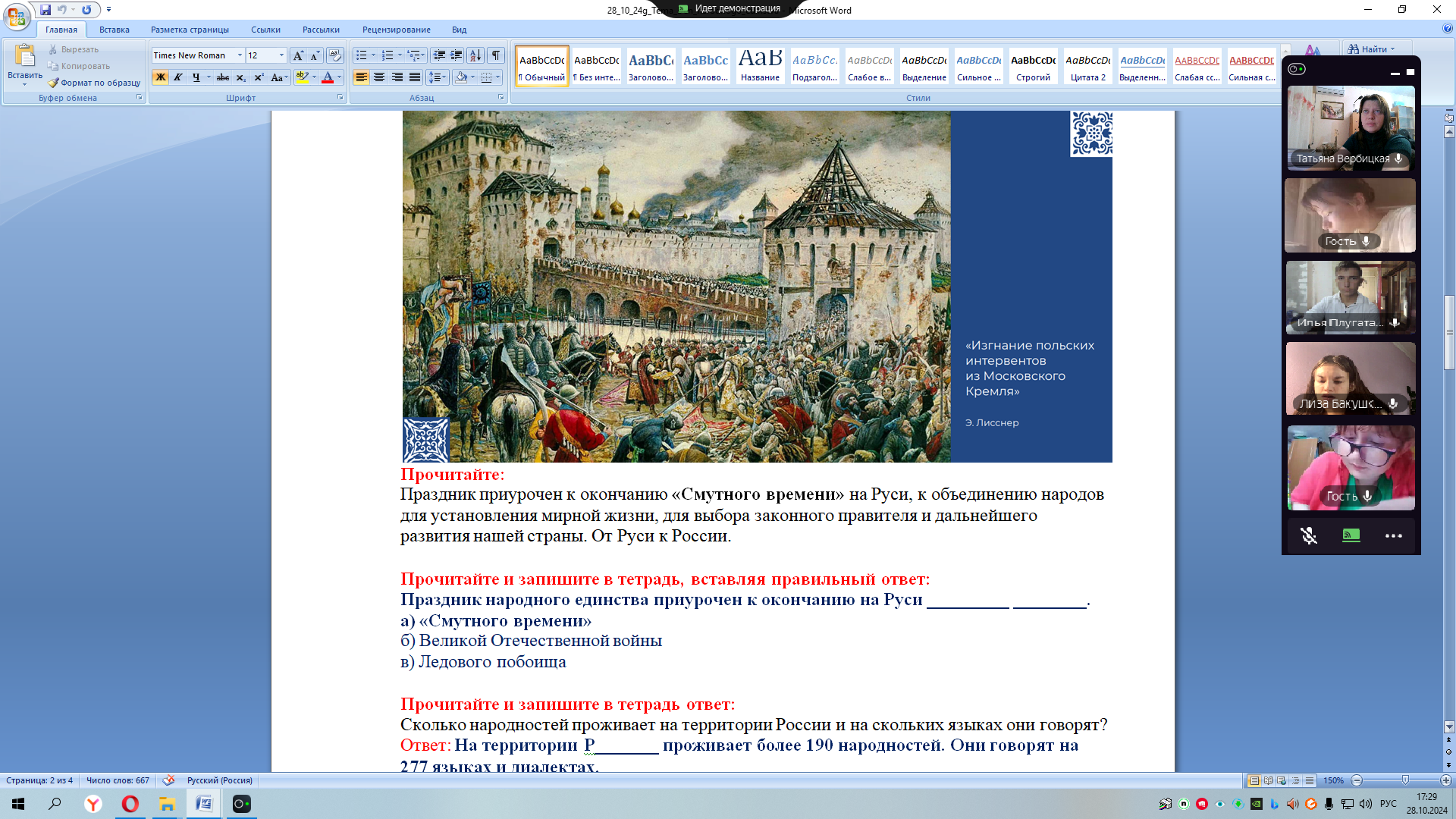Click the muted microphone icon in the call panel
This screenshot has width=1456, height=819.
(1308, 535)
